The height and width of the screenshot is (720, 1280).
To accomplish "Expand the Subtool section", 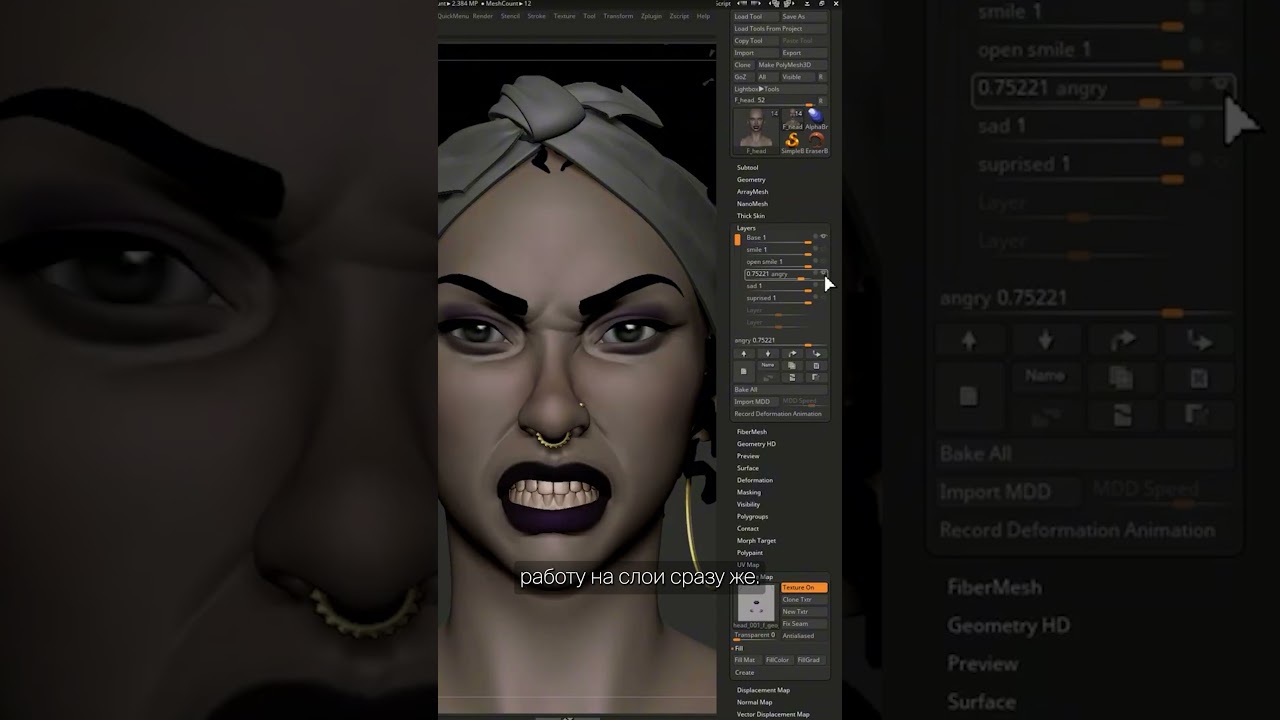I will tap(748, 168).
